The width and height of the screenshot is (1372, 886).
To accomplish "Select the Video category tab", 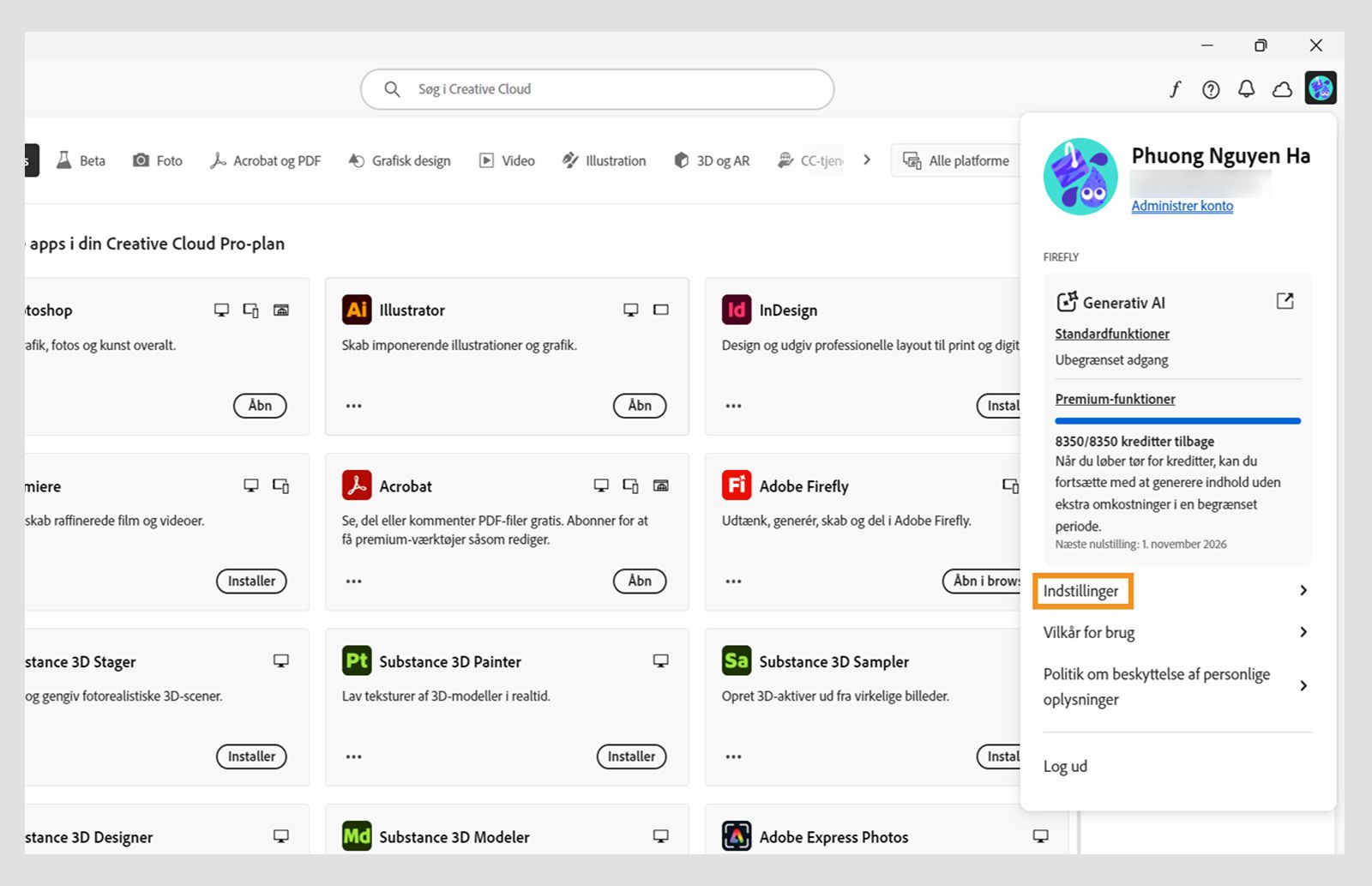I will (507, 160).
